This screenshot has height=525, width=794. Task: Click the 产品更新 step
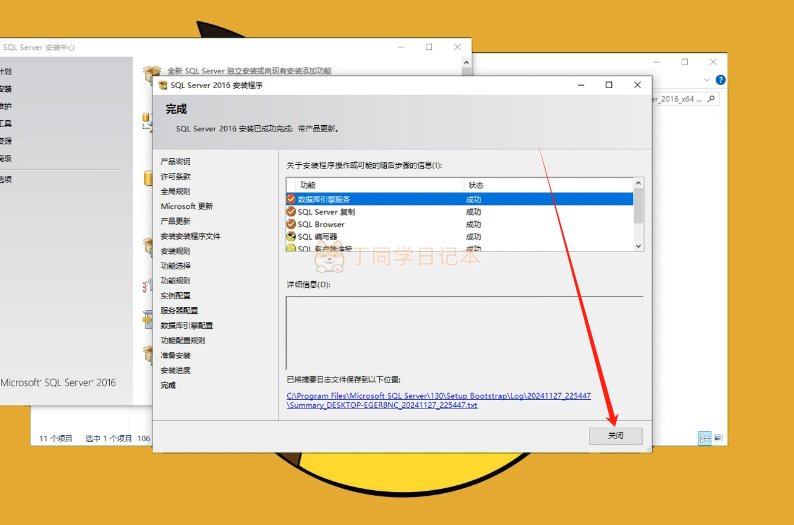175,221
